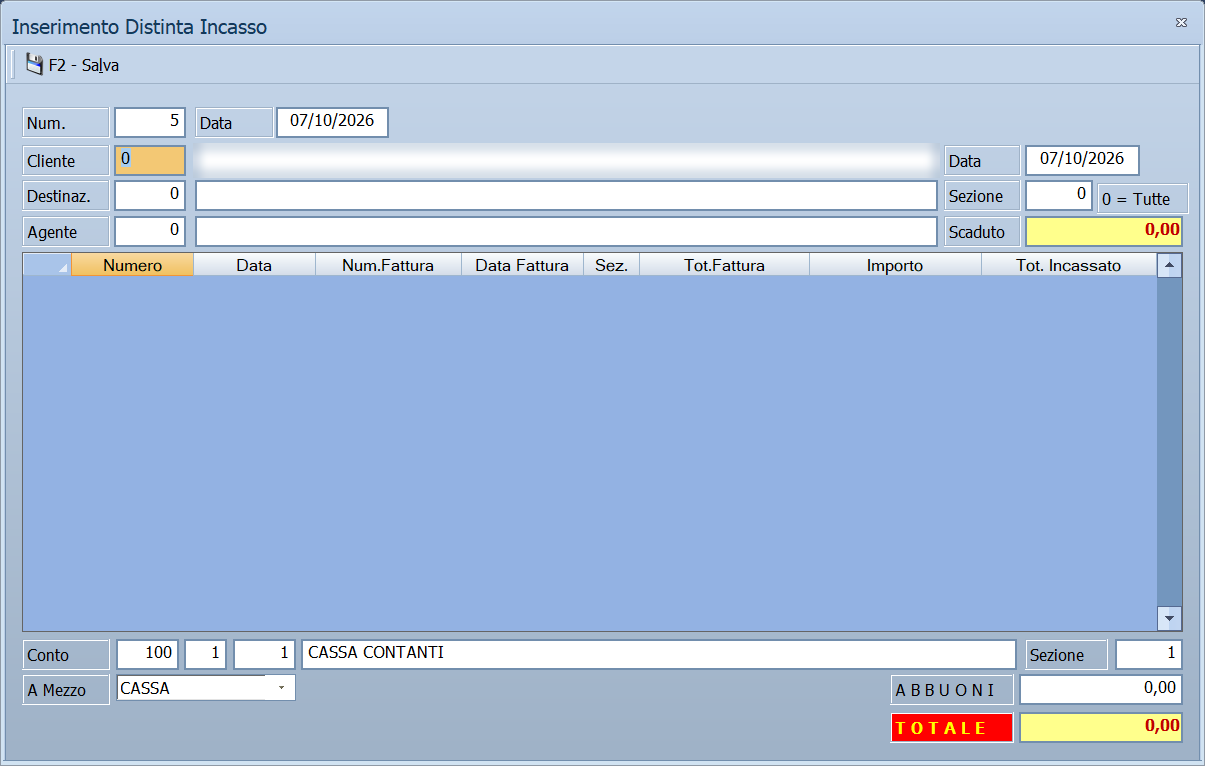Click the Destinaz. code field
Viewport: 1205px width, 766px height.
[150, 195]
